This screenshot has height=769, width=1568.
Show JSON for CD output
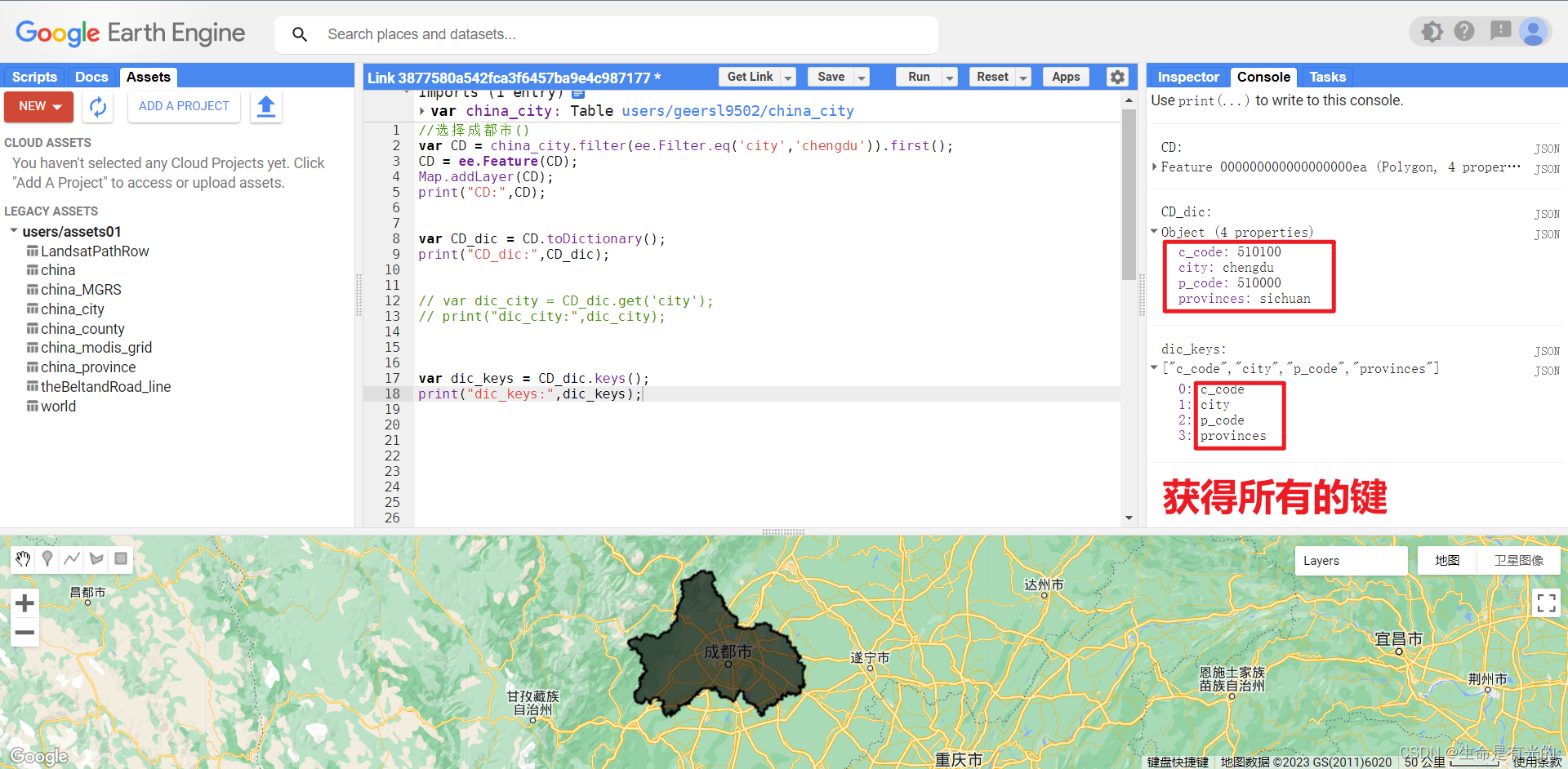tap(1547, 149)
